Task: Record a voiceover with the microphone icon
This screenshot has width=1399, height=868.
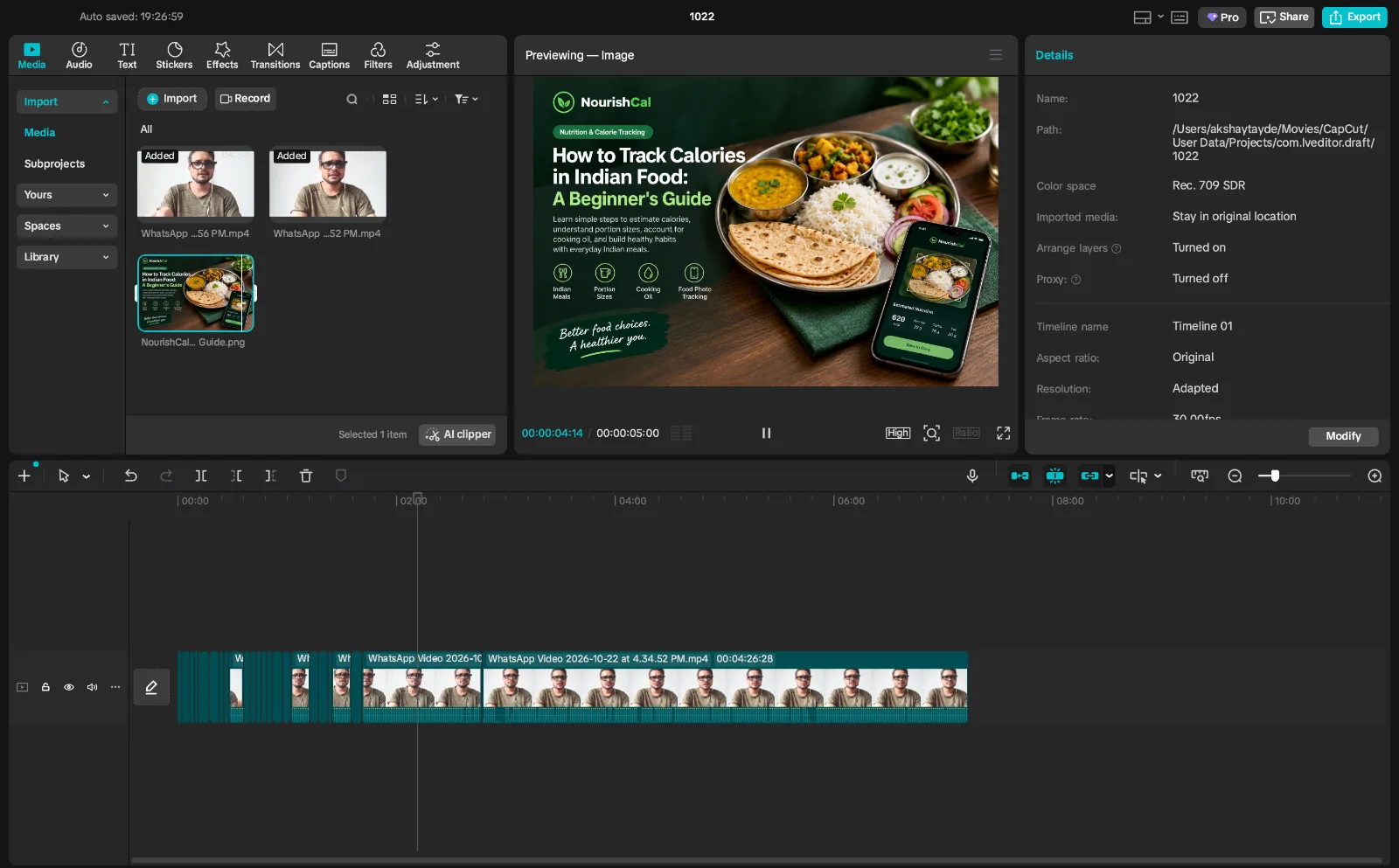Action: point(972,476)
